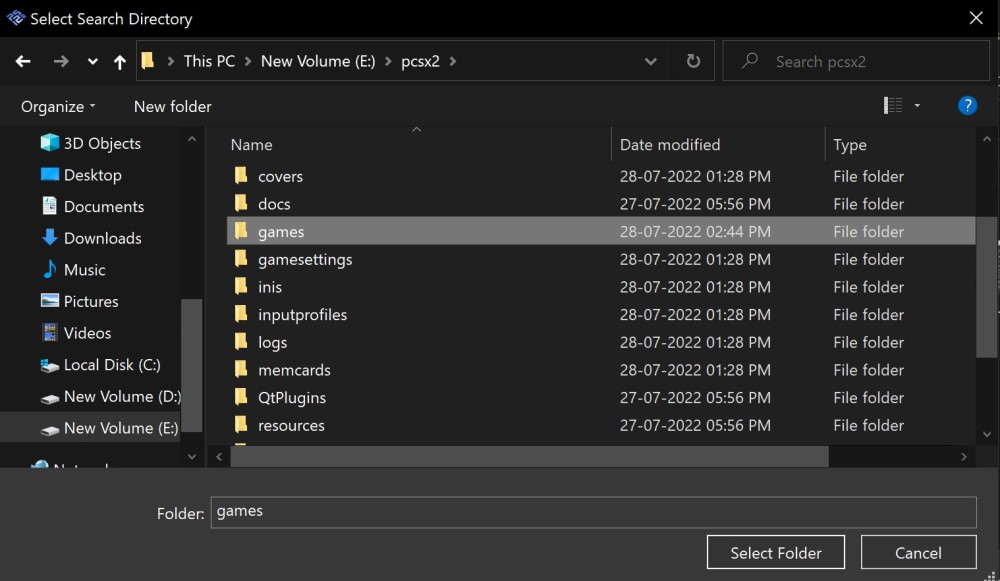Open the address bar dropdown arrow
The width and height of the screenshot is (1000, 581).
651,61
